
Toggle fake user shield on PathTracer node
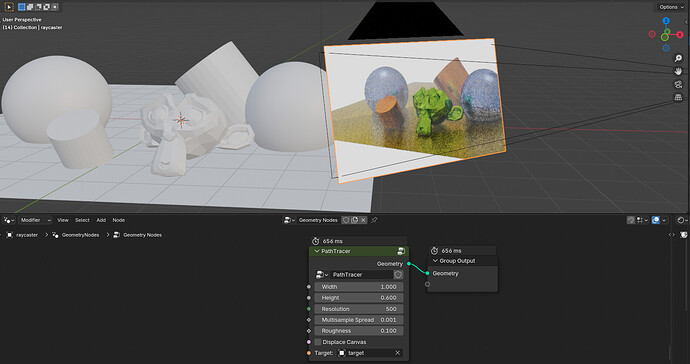(x=398, y=275)
